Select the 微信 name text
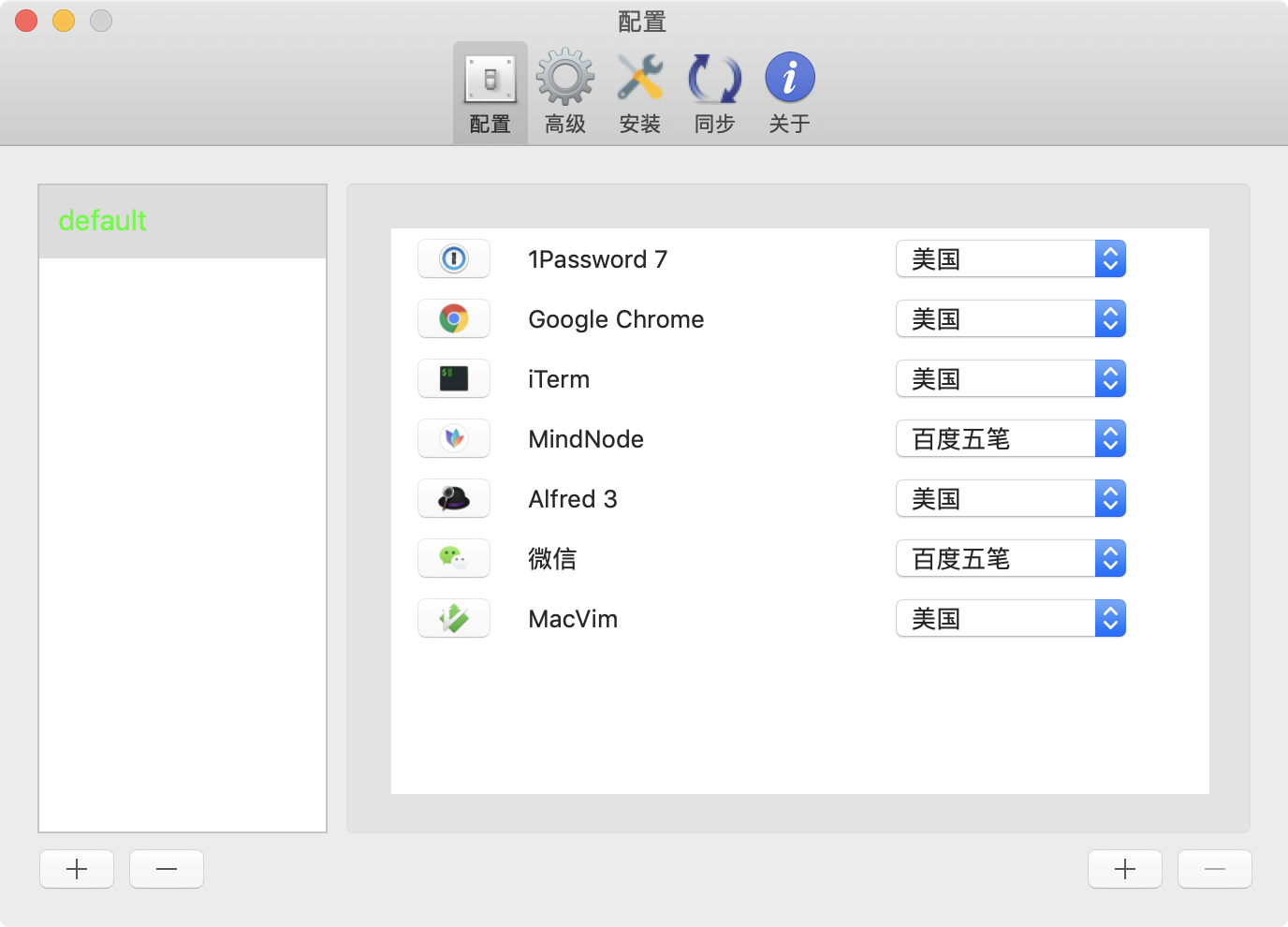The height and width of the screenshot is (927, 1288). click(552, 559)
